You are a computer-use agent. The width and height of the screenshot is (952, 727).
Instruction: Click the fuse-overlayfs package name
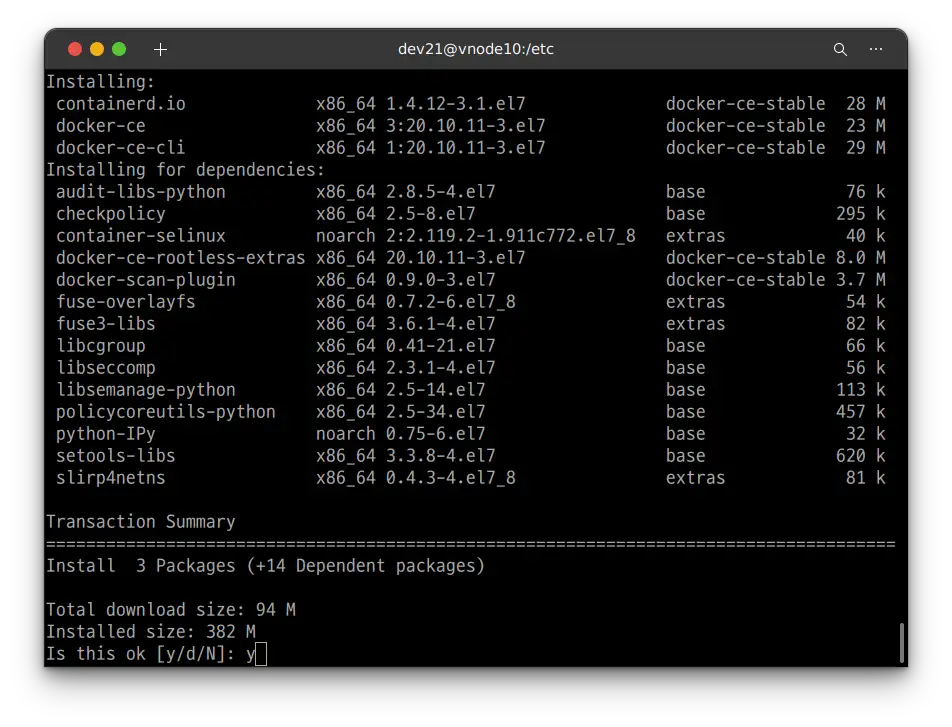coord(126,302)
